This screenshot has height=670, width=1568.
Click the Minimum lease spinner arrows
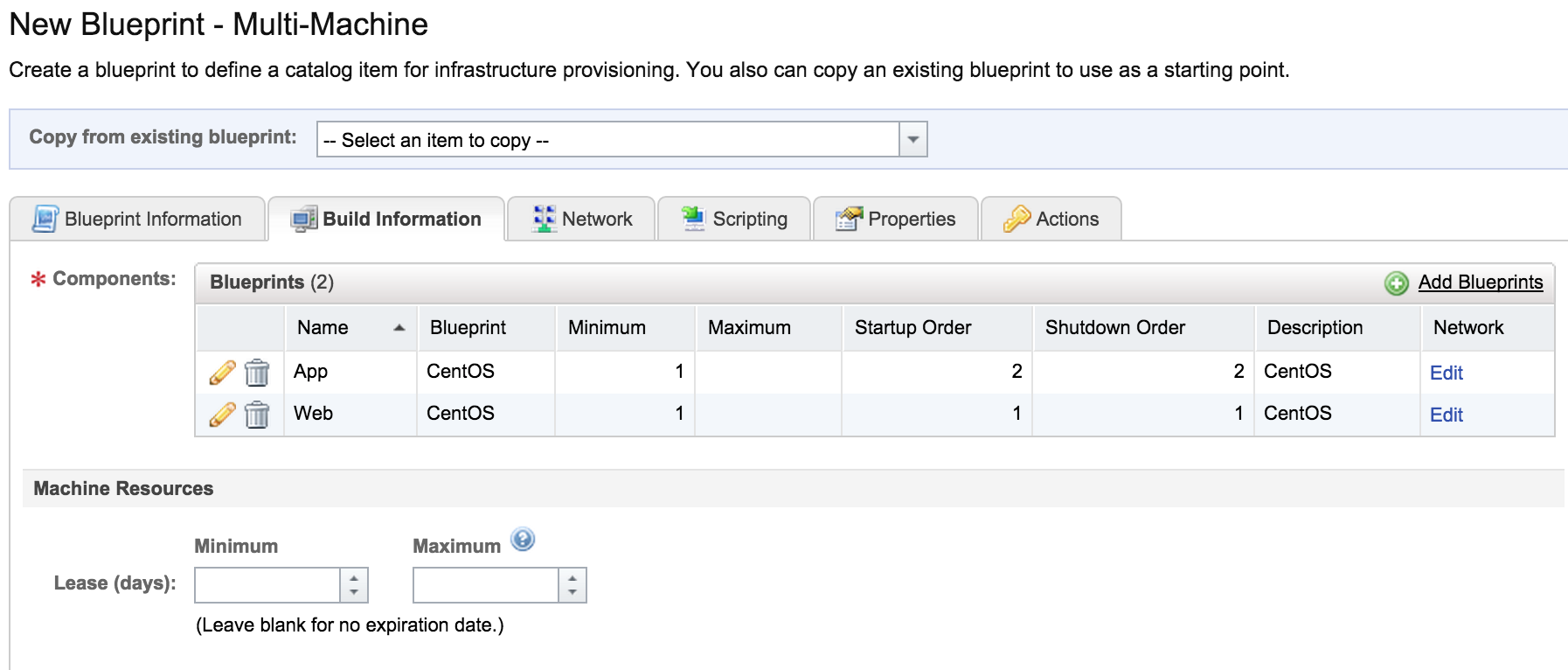pos(354,585)
